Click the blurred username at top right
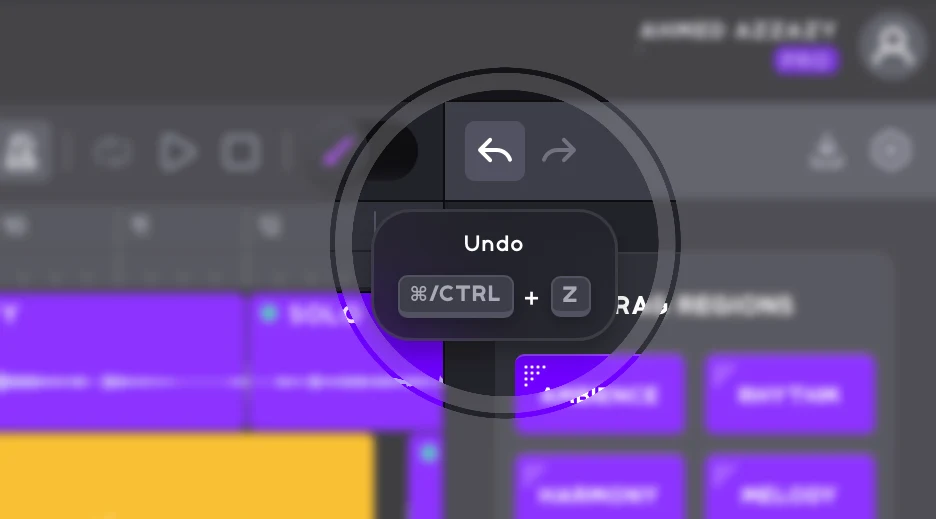This screenshot has height=519, width=936. (738, 30)
